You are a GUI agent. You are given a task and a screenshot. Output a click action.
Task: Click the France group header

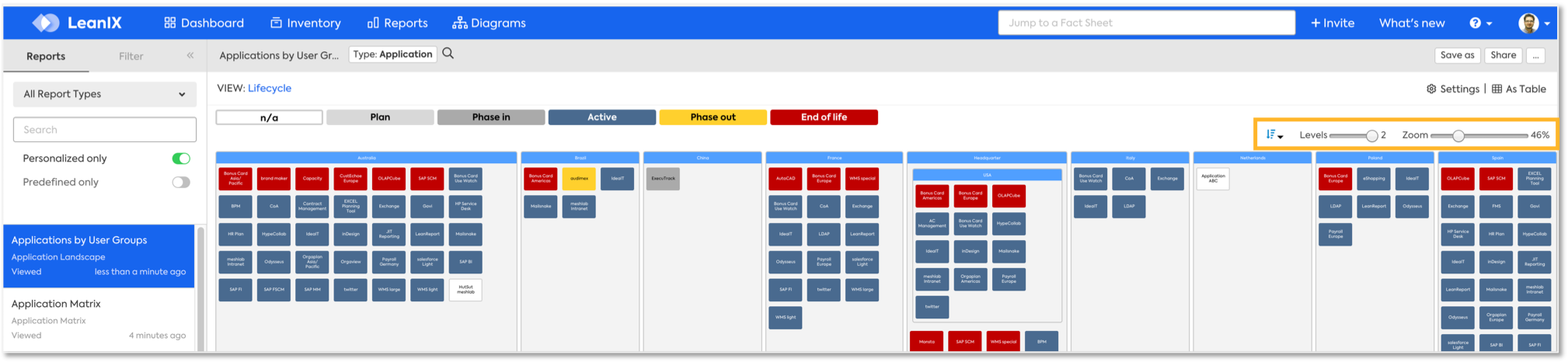point(835,158)
